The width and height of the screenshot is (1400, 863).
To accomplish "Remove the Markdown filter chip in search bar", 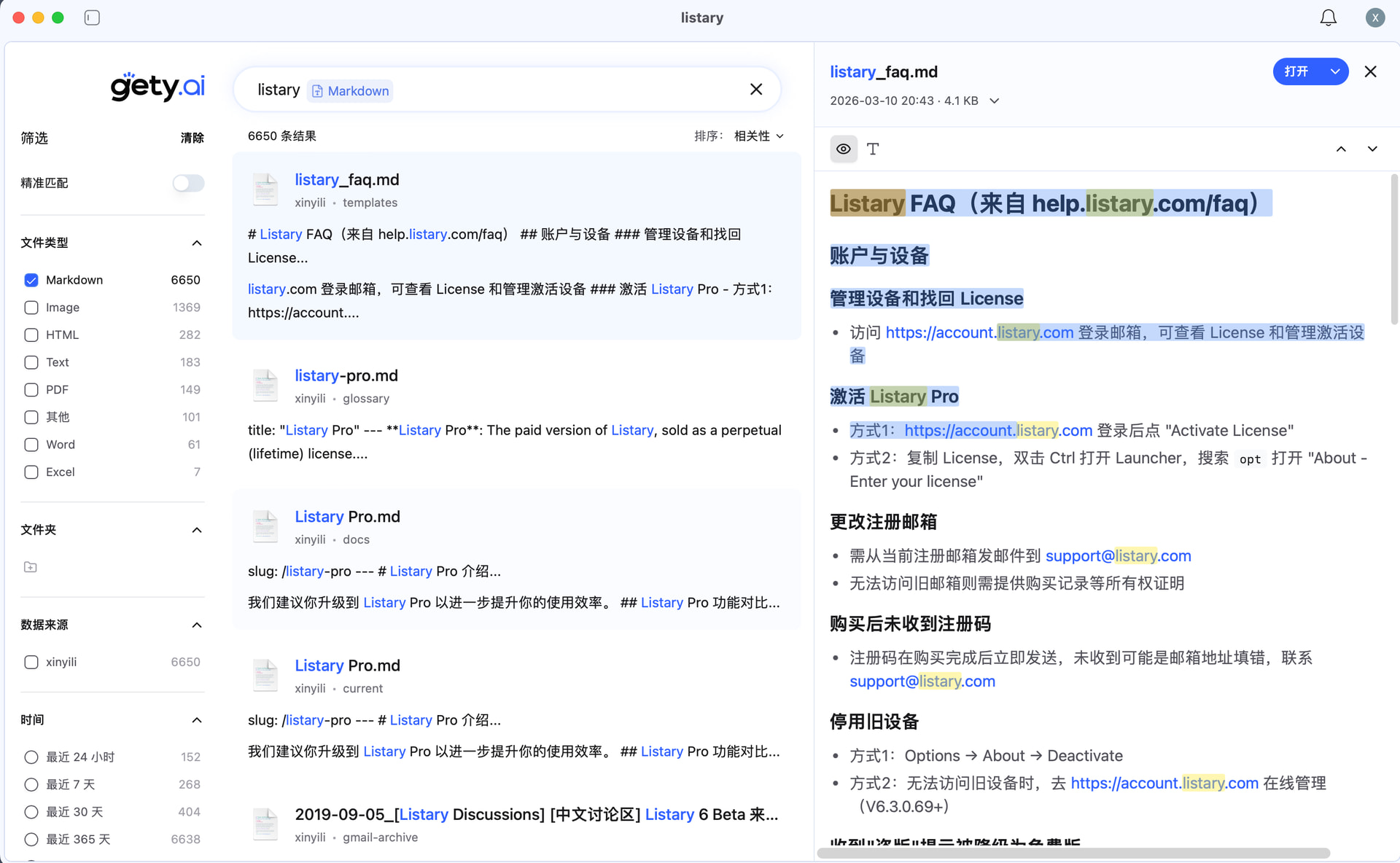I will [350, 90].
